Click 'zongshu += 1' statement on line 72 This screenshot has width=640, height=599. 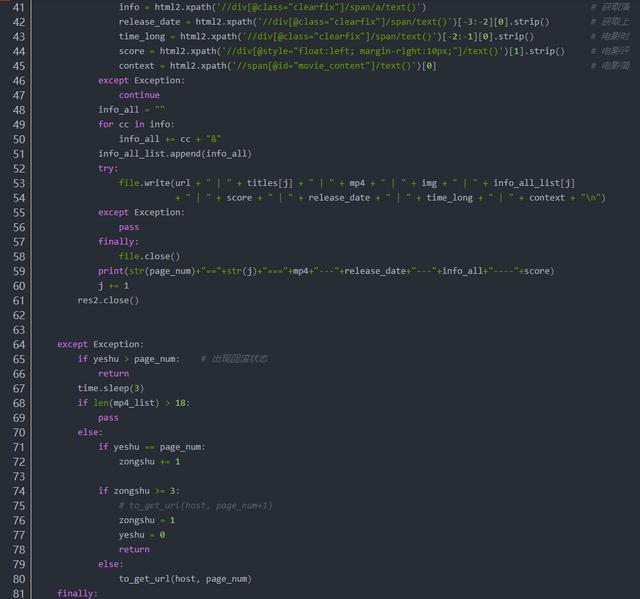149,462
